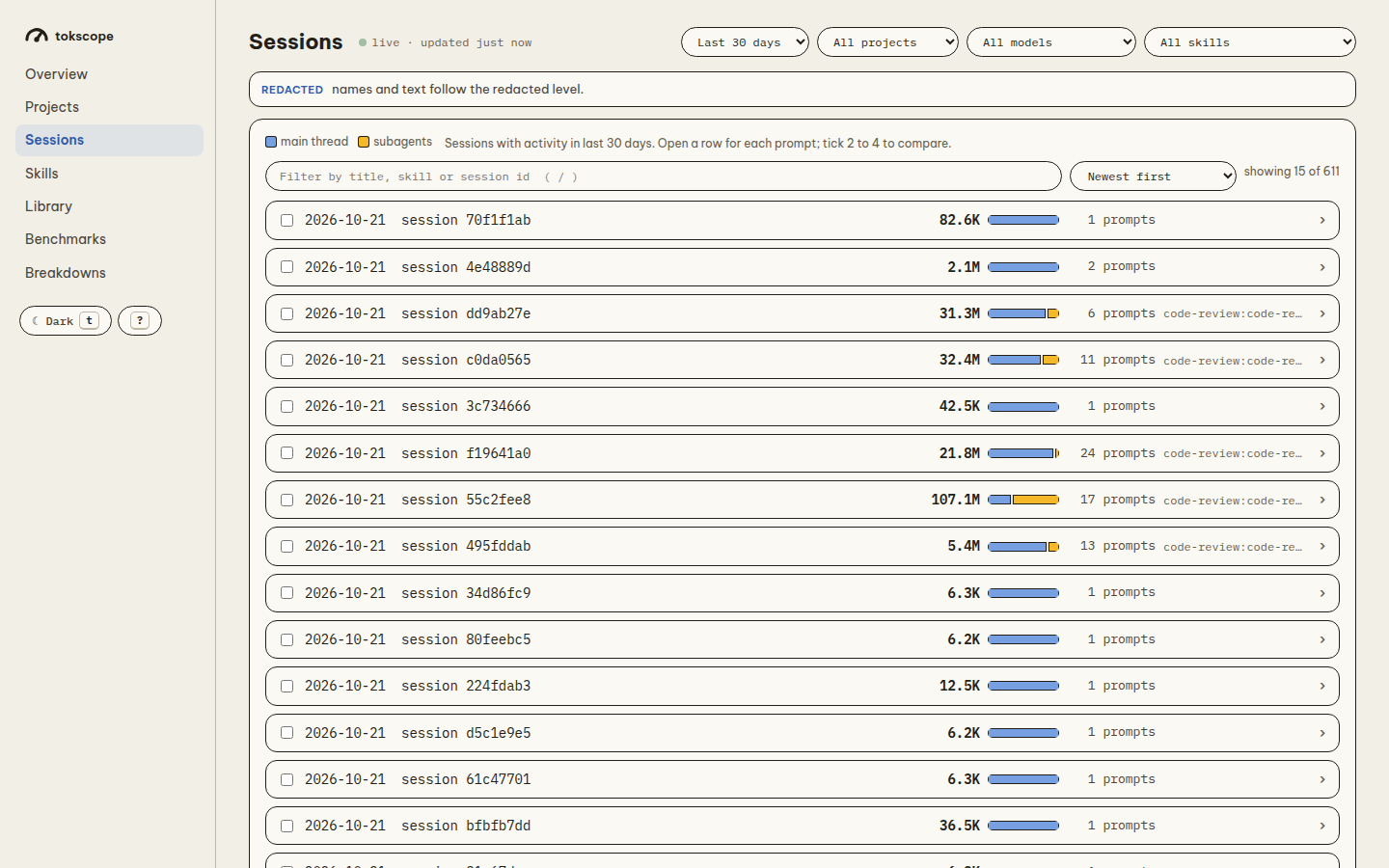Screen dimensions: 1389x868
Task: Check the session dd9ab27e row box
Action: click(x=286, y=313)
